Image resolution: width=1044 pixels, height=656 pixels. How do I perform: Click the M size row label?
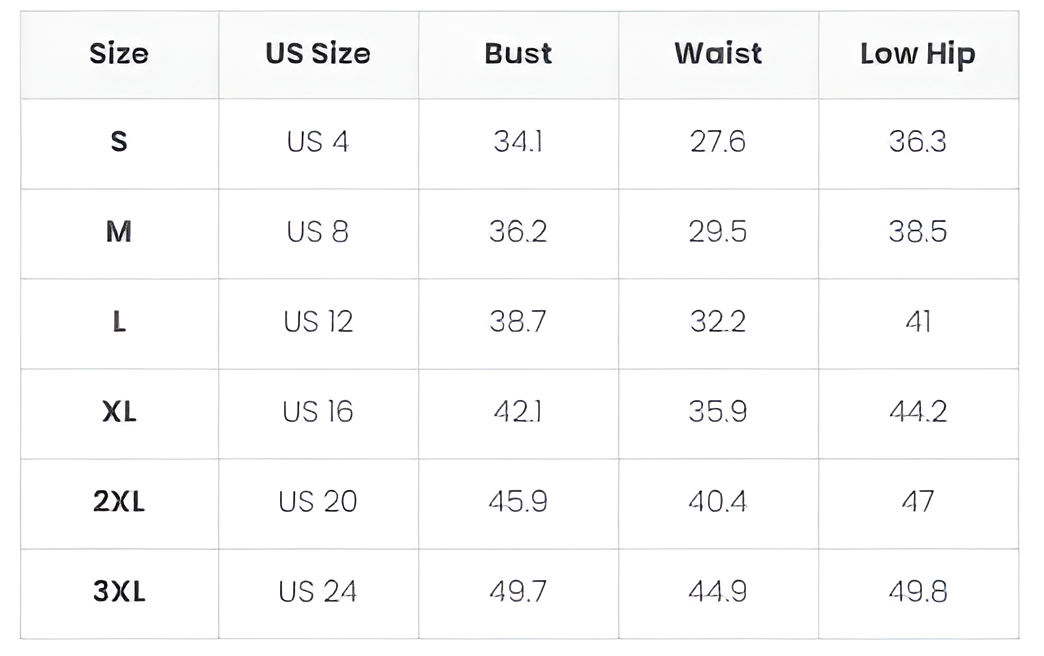pos(119,232)
